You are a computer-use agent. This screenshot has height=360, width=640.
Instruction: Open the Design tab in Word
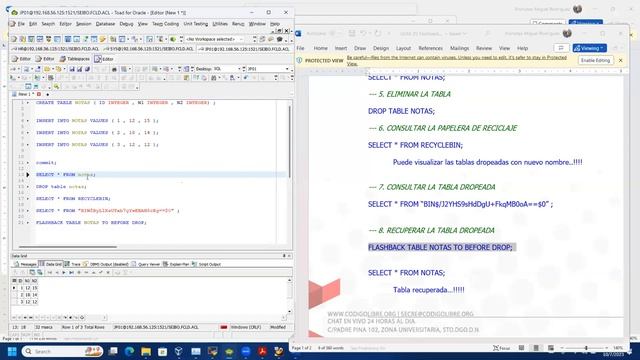coord(380,48)
